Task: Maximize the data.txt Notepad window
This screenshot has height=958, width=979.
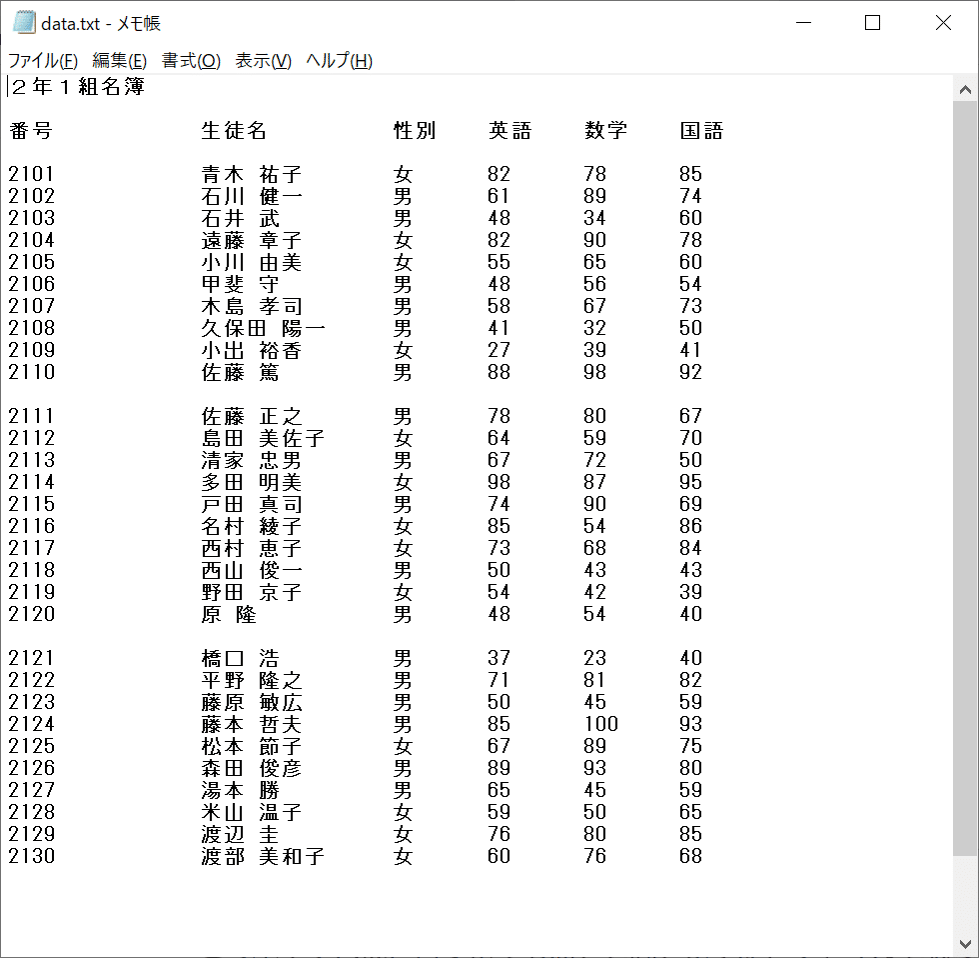Action: pos(872,21)
